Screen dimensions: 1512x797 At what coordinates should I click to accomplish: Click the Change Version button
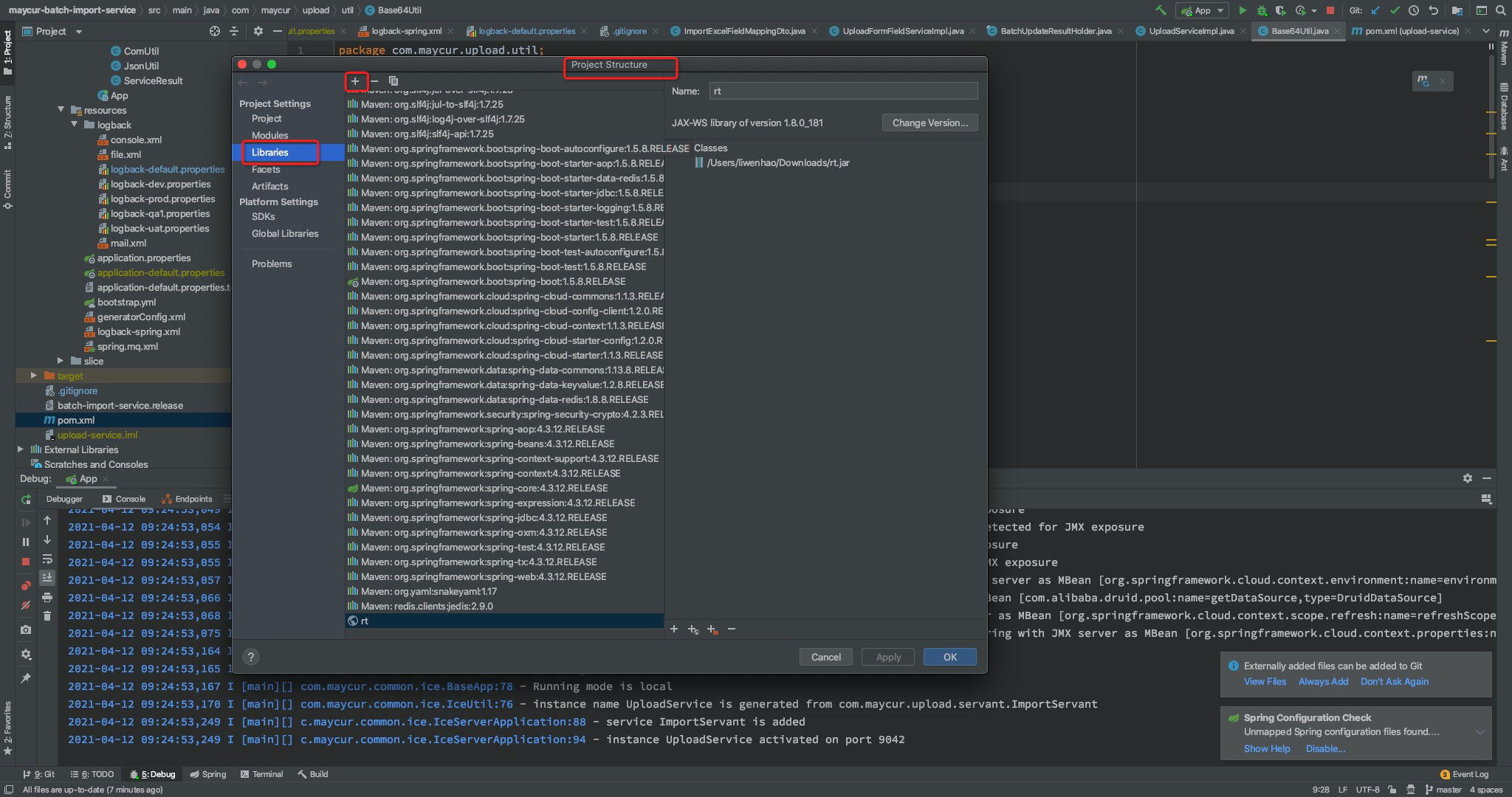(929, 123)
